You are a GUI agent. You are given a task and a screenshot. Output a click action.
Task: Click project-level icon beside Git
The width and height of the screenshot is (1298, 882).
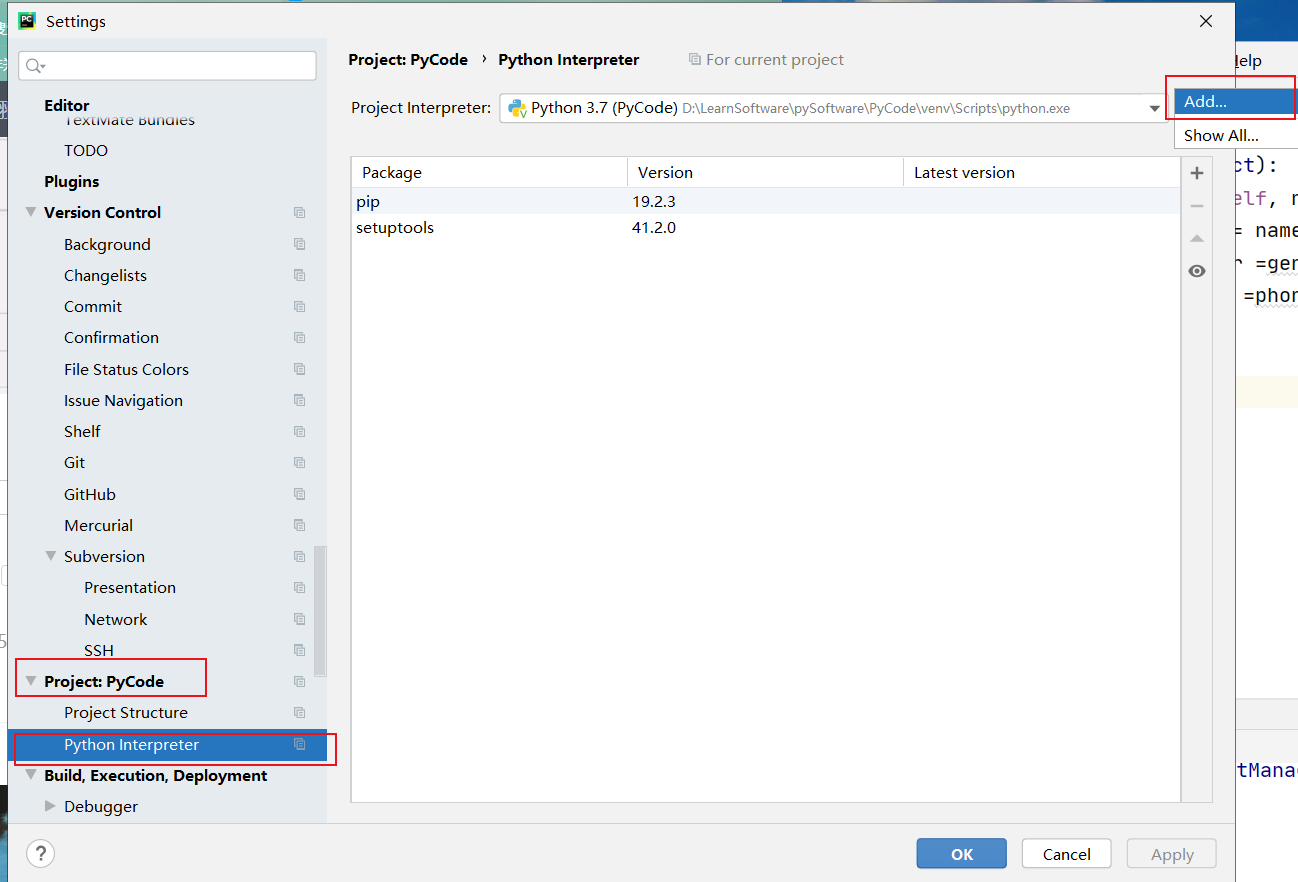coord(299,462)
